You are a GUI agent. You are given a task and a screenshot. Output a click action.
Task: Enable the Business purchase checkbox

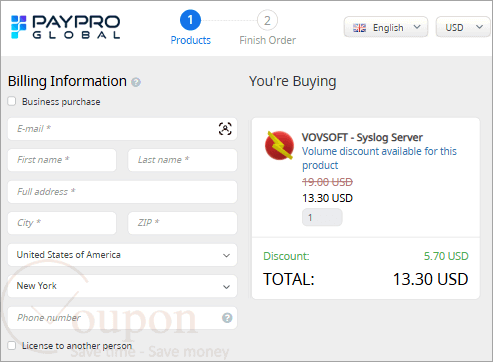12,101
